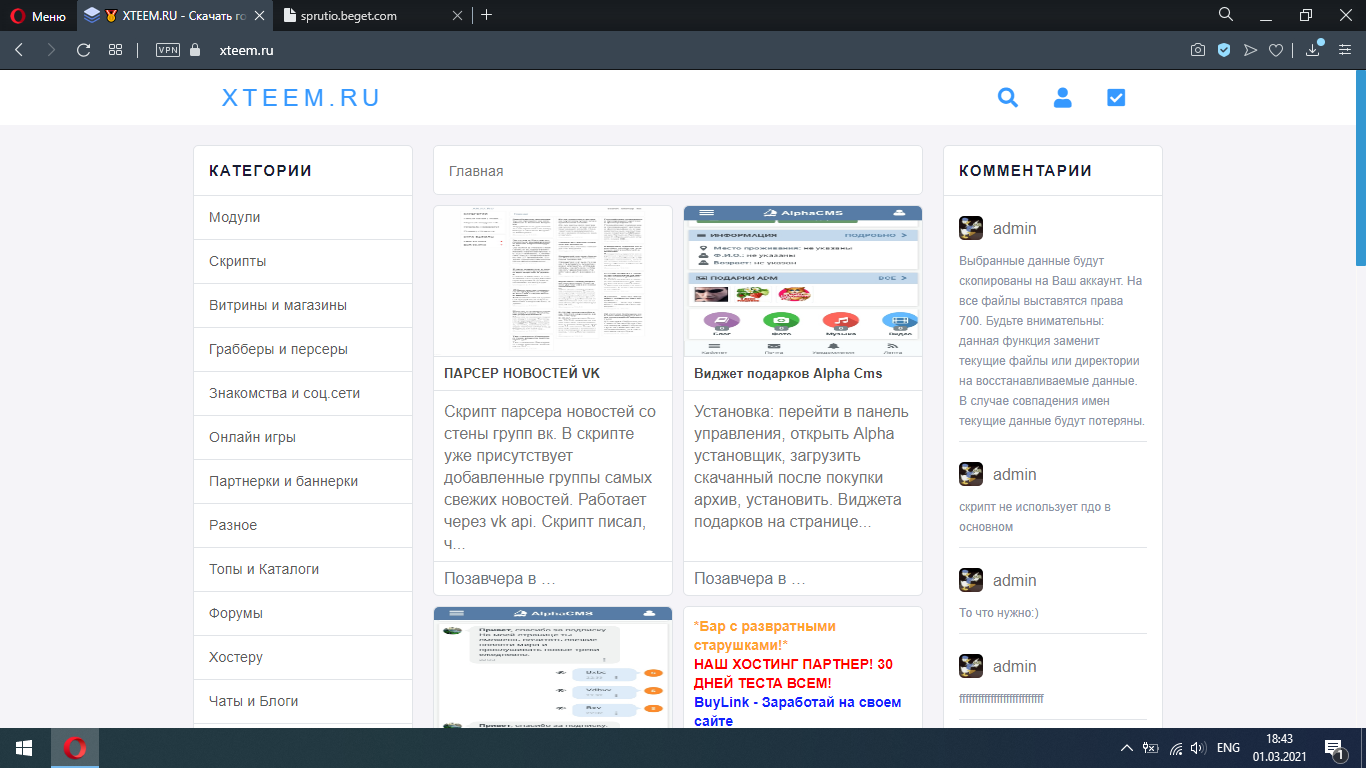Select the Чаты и Блоги category
1366x768 pixels.
pos(303,701)
